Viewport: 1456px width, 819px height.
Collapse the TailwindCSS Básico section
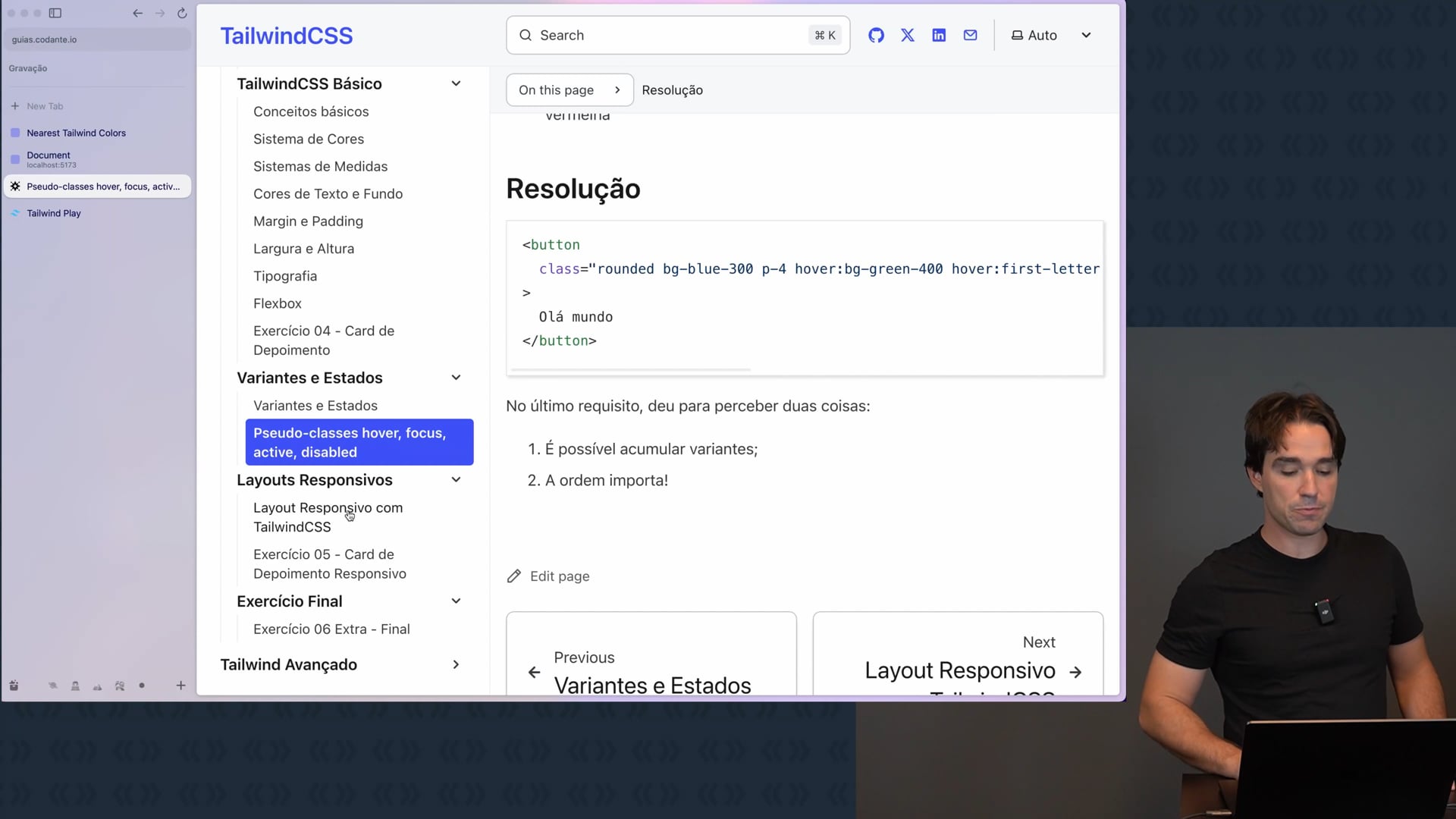coord(456,83)
